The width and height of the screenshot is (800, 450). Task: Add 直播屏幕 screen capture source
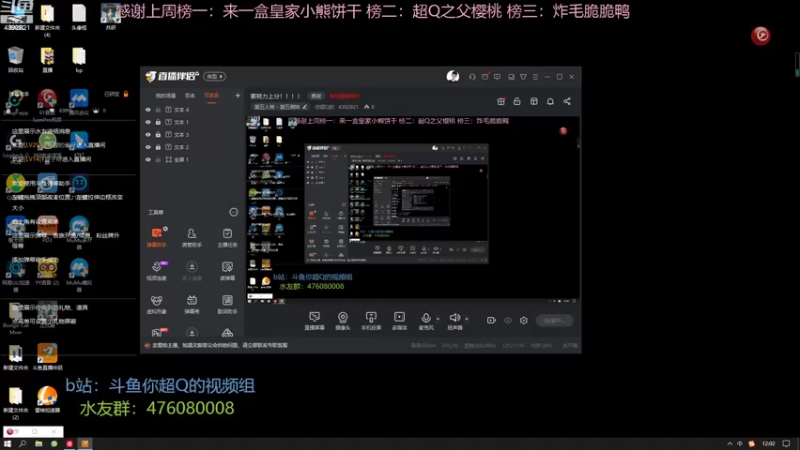point(314,321)
